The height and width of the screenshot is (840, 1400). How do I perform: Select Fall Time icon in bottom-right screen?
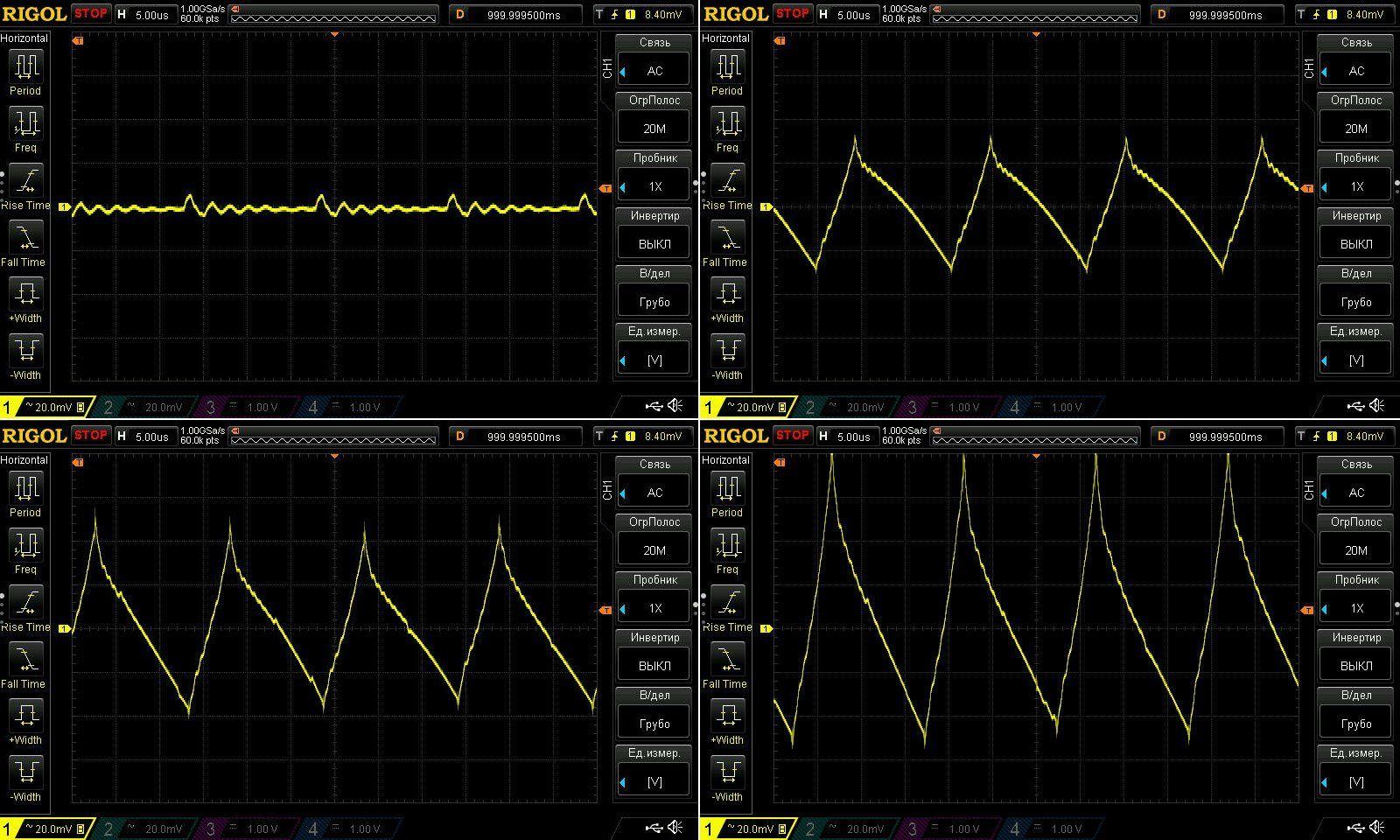tap(727, 659)
